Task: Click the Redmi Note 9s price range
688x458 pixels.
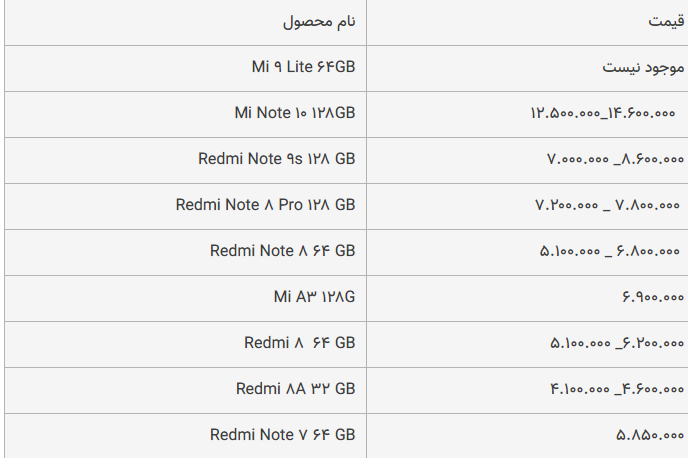Action: (615, 159)
